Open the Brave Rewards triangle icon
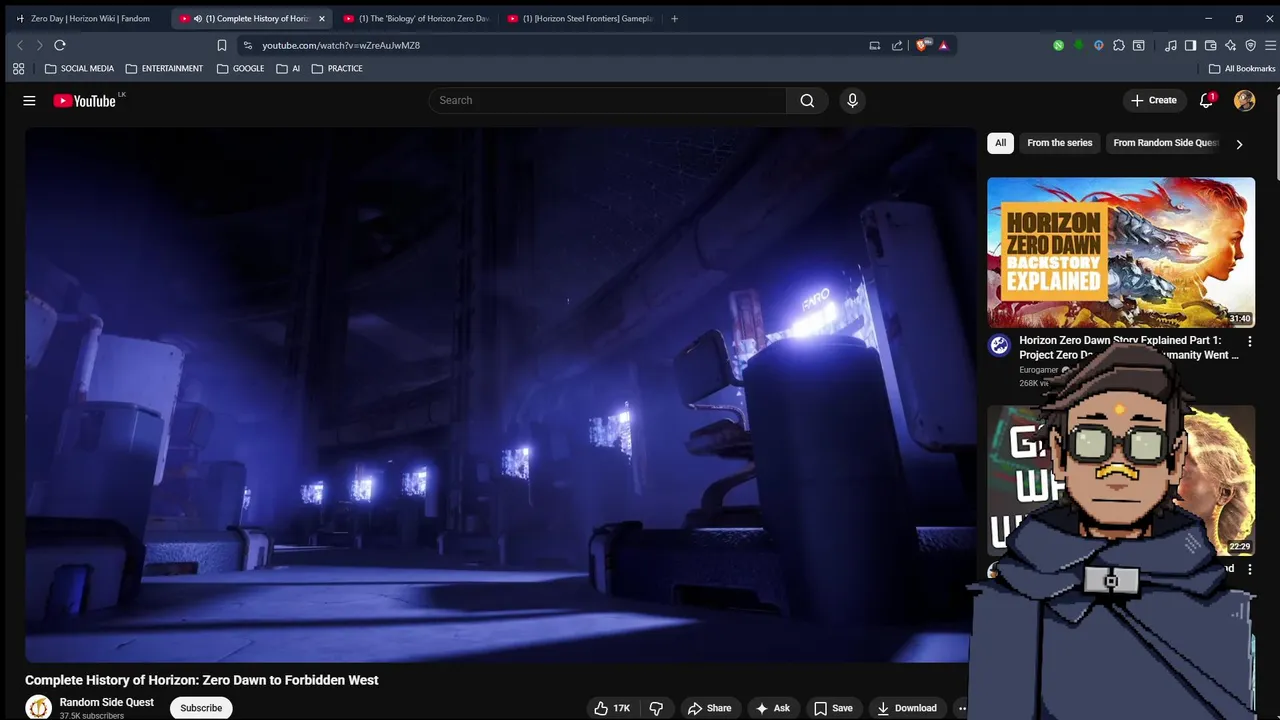 click(943, 45)
